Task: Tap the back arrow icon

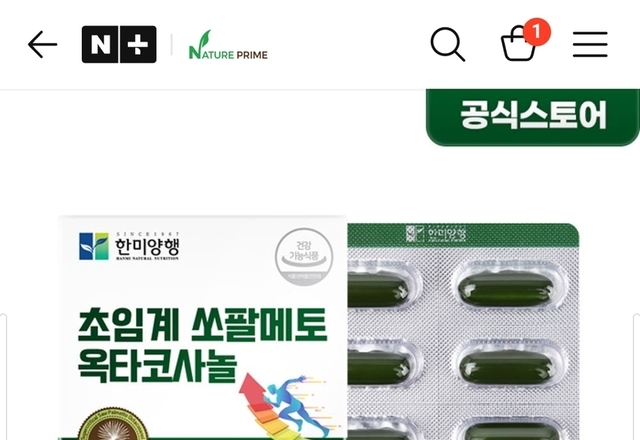Action: [42, 44]
